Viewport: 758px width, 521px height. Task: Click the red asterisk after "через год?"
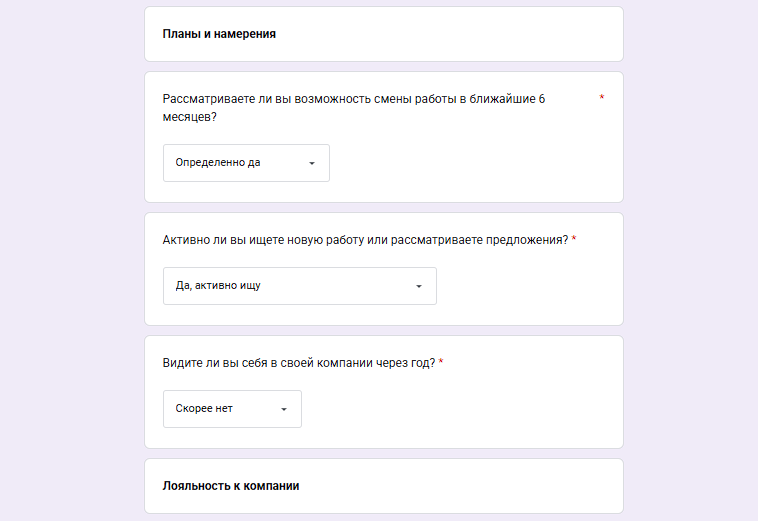441,363
